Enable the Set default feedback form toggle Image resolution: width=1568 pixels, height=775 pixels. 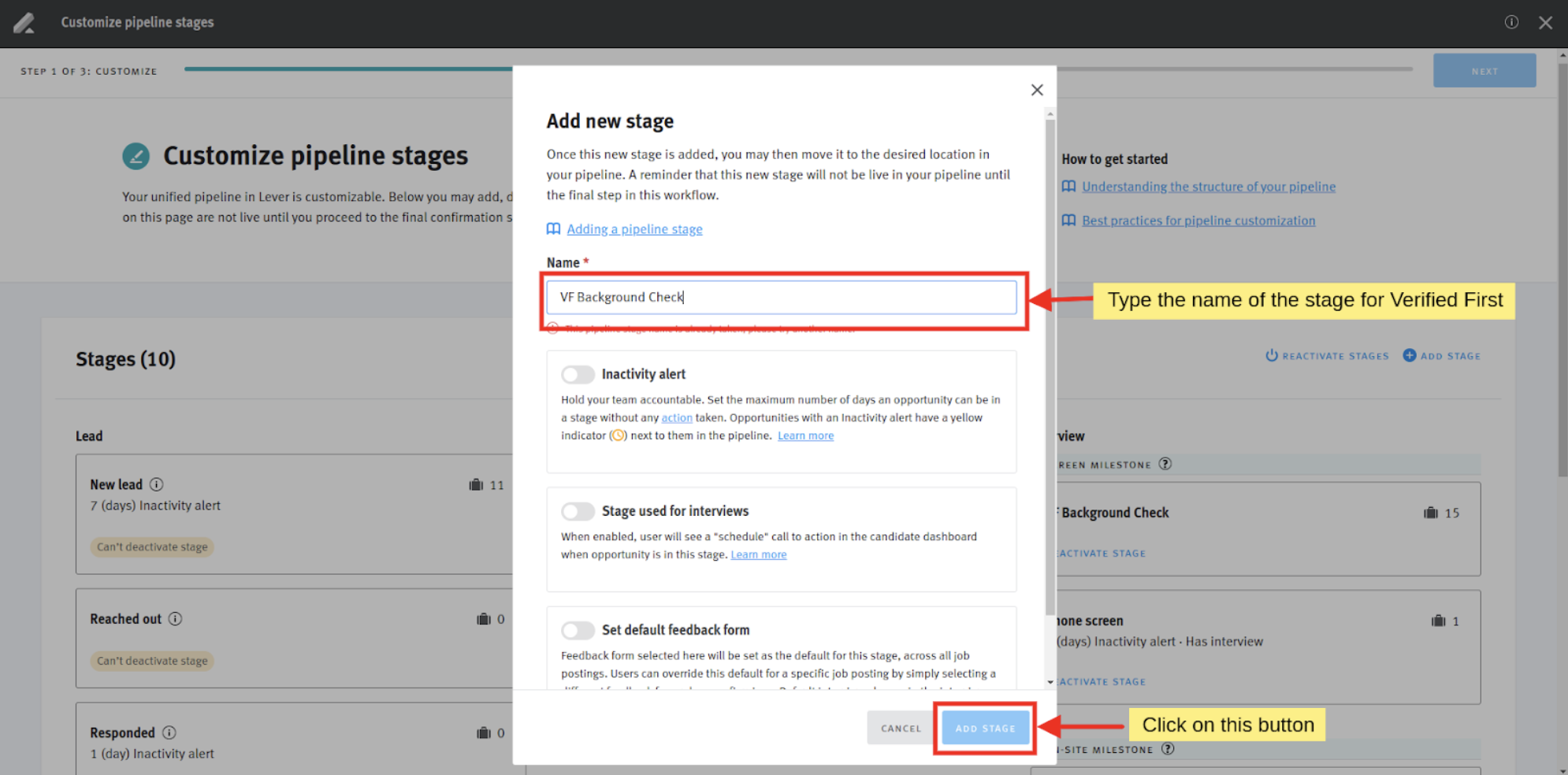pos(578,630)
